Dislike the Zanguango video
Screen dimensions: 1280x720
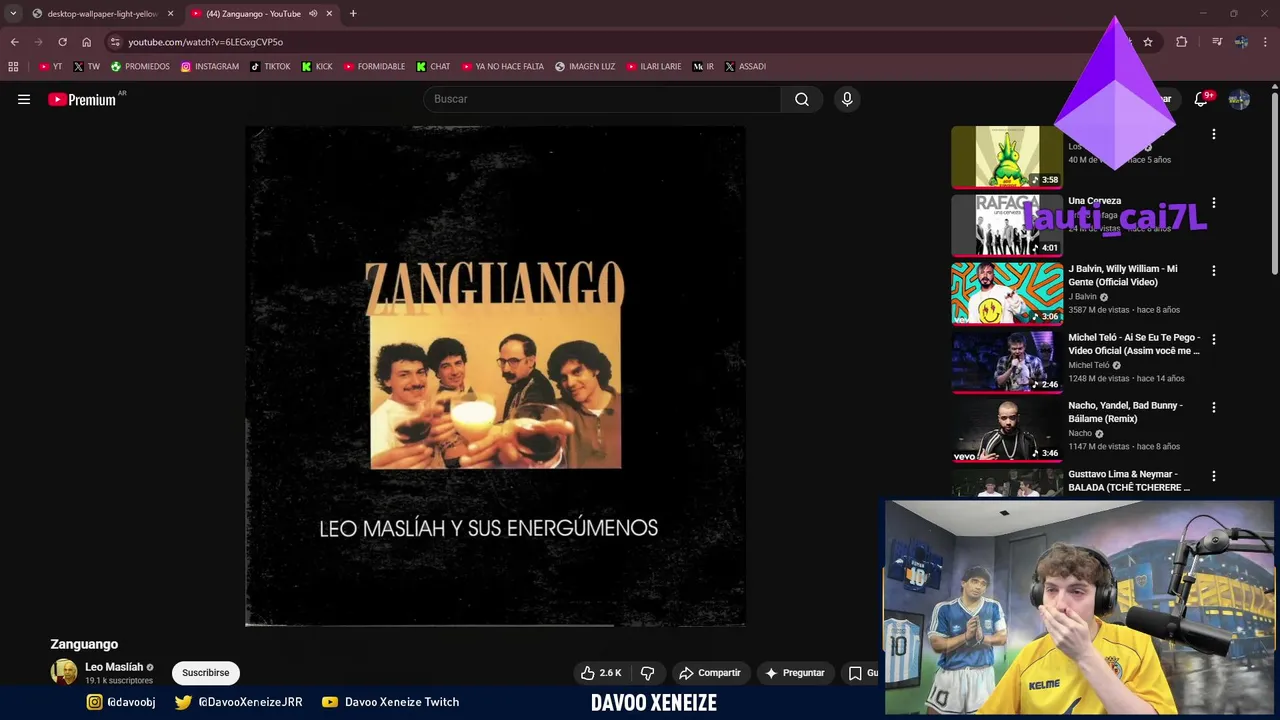647,673
